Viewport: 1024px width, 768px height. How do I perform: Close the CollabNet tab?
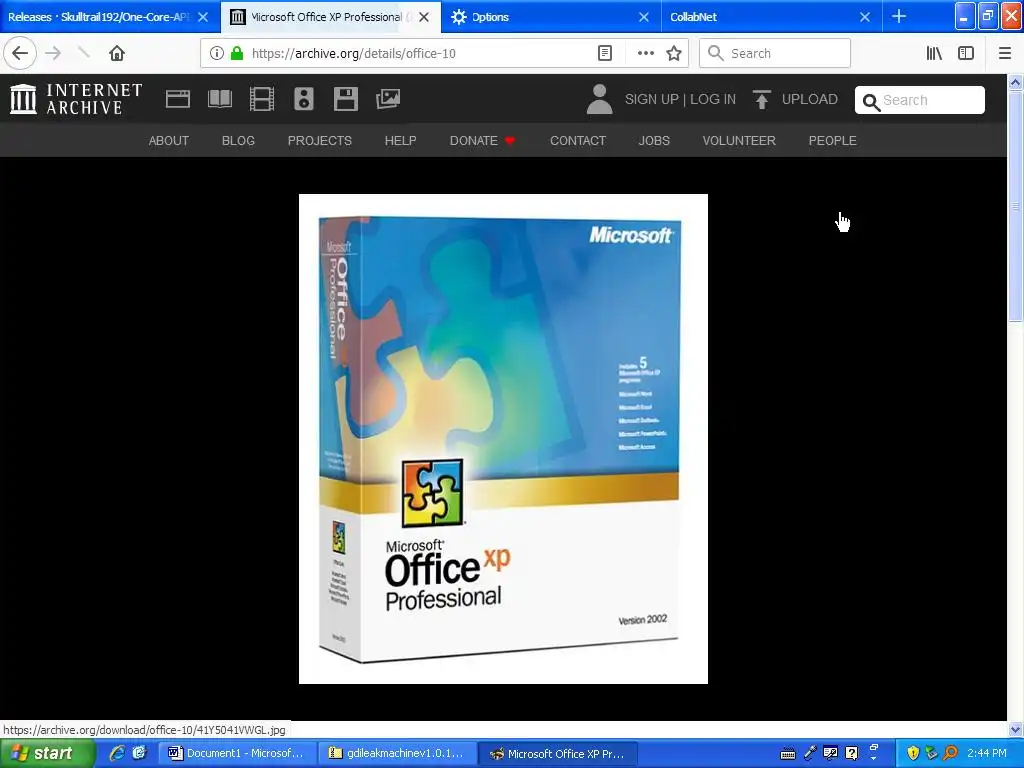pyautogui.click(x=865, y=17)
